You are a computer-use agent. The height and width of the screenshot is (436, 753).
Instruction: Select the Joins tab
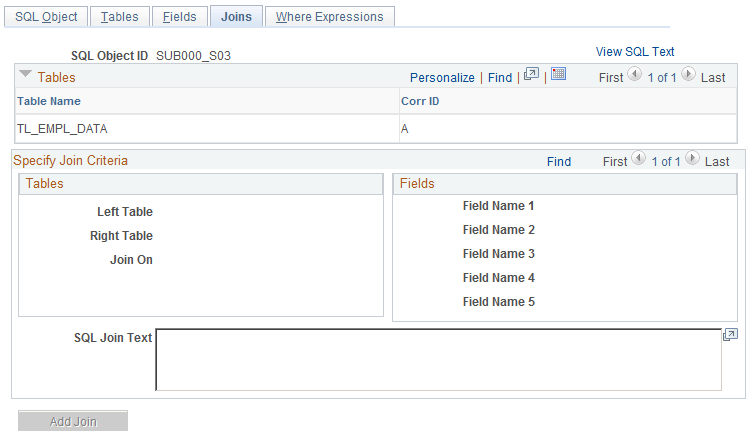(x=236, y=17)
